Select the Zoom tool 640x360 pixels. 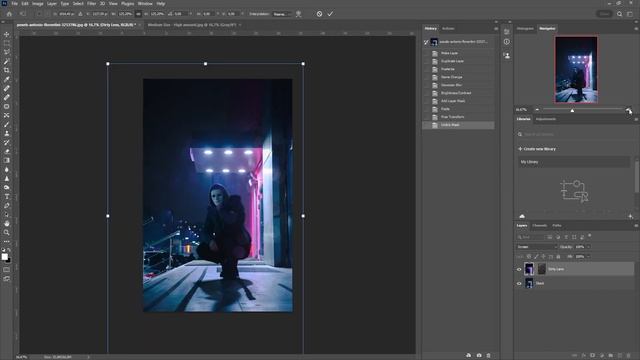pos(7,232)
